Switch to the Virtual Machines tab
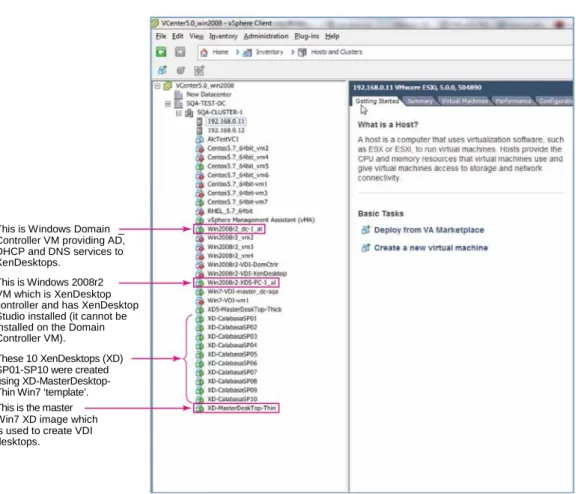Viewport: 581px width, 494px height. (x=464, y=101)
